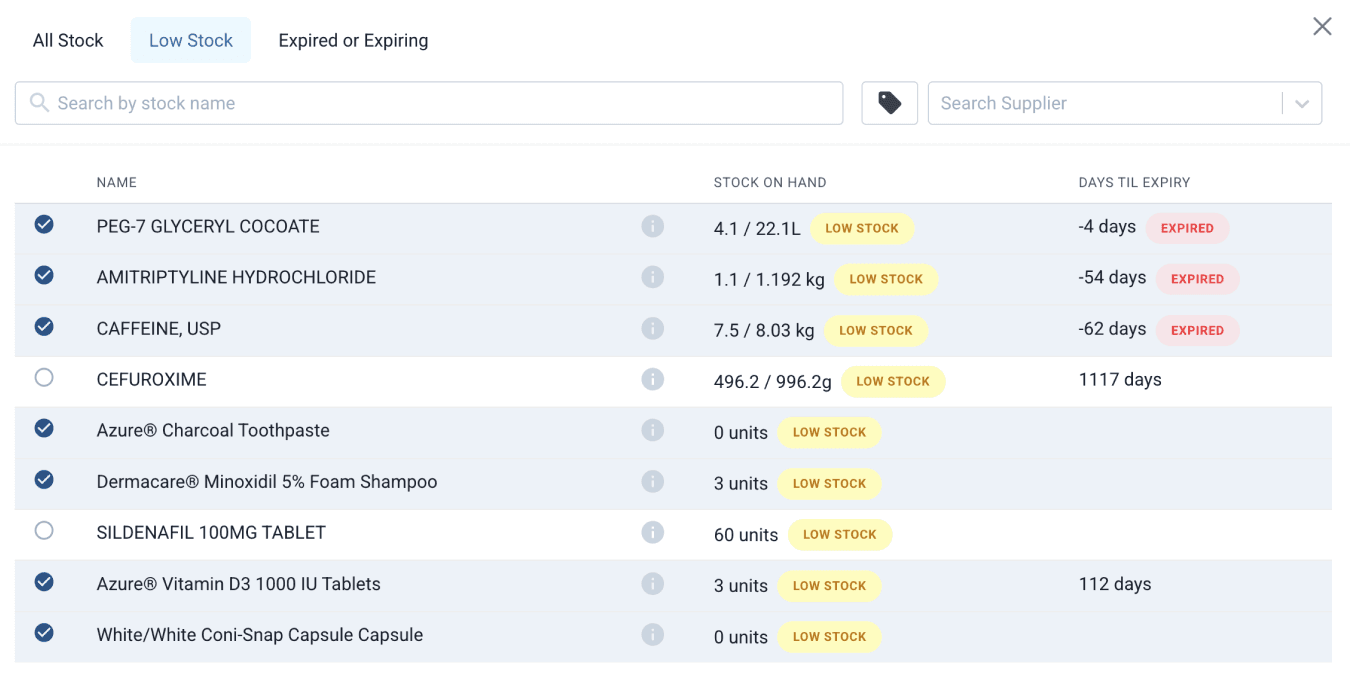Click the 60 units stock value
Image resolution: width=1350 pixels, height=683 pixels.
coord(746,535)
